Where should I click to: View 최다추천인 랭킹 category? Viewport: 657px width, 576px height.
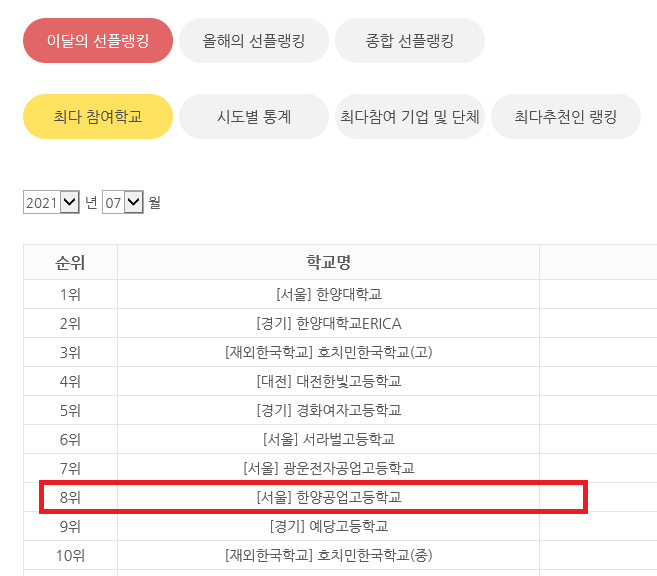(565, 117)
